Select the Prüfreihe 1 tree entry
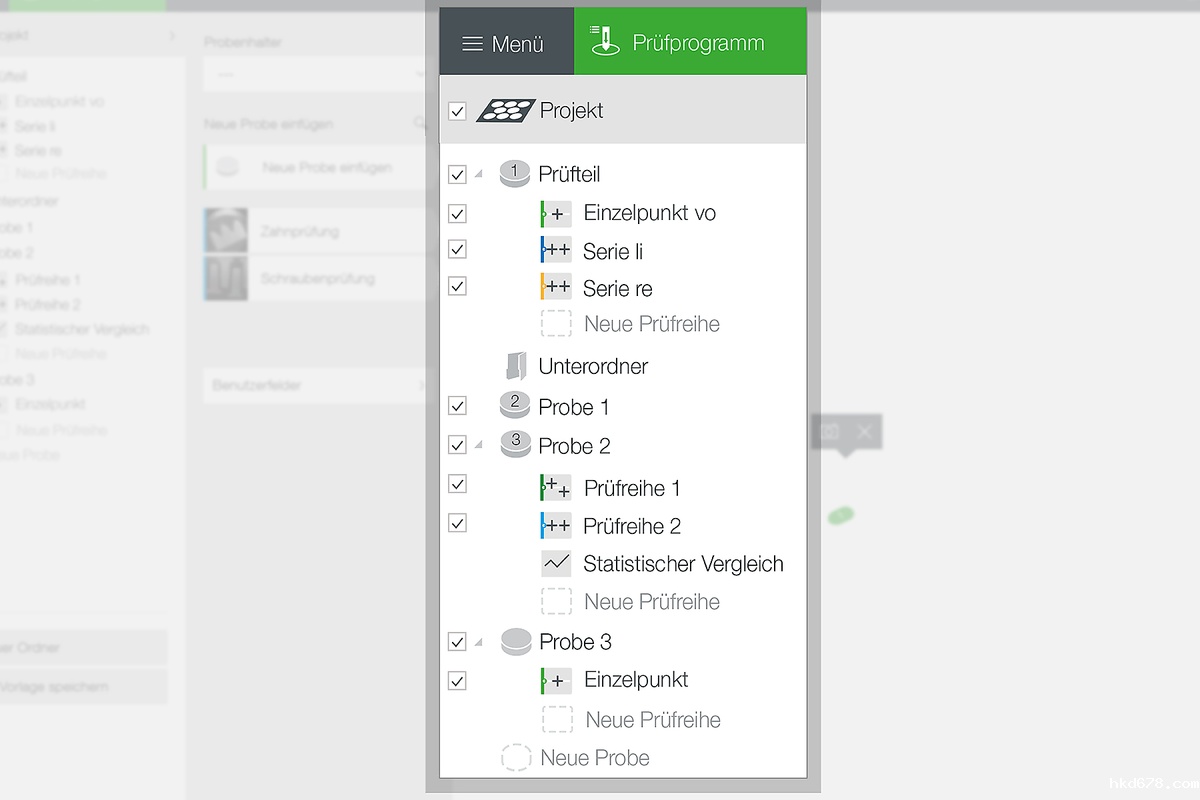1200x800 pixels. [632, 488]
